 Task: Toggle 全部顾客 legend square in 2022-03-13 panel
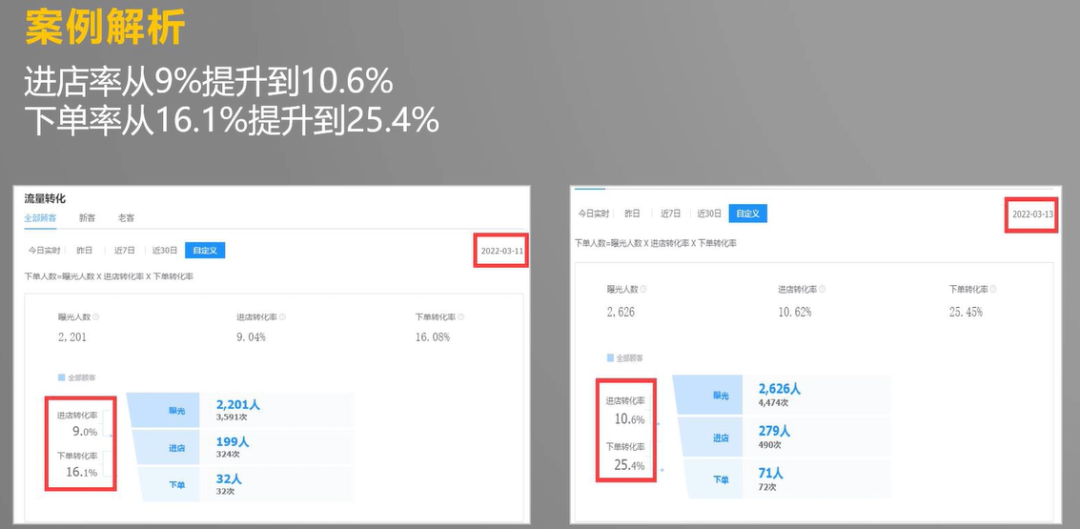coord(610,358)
